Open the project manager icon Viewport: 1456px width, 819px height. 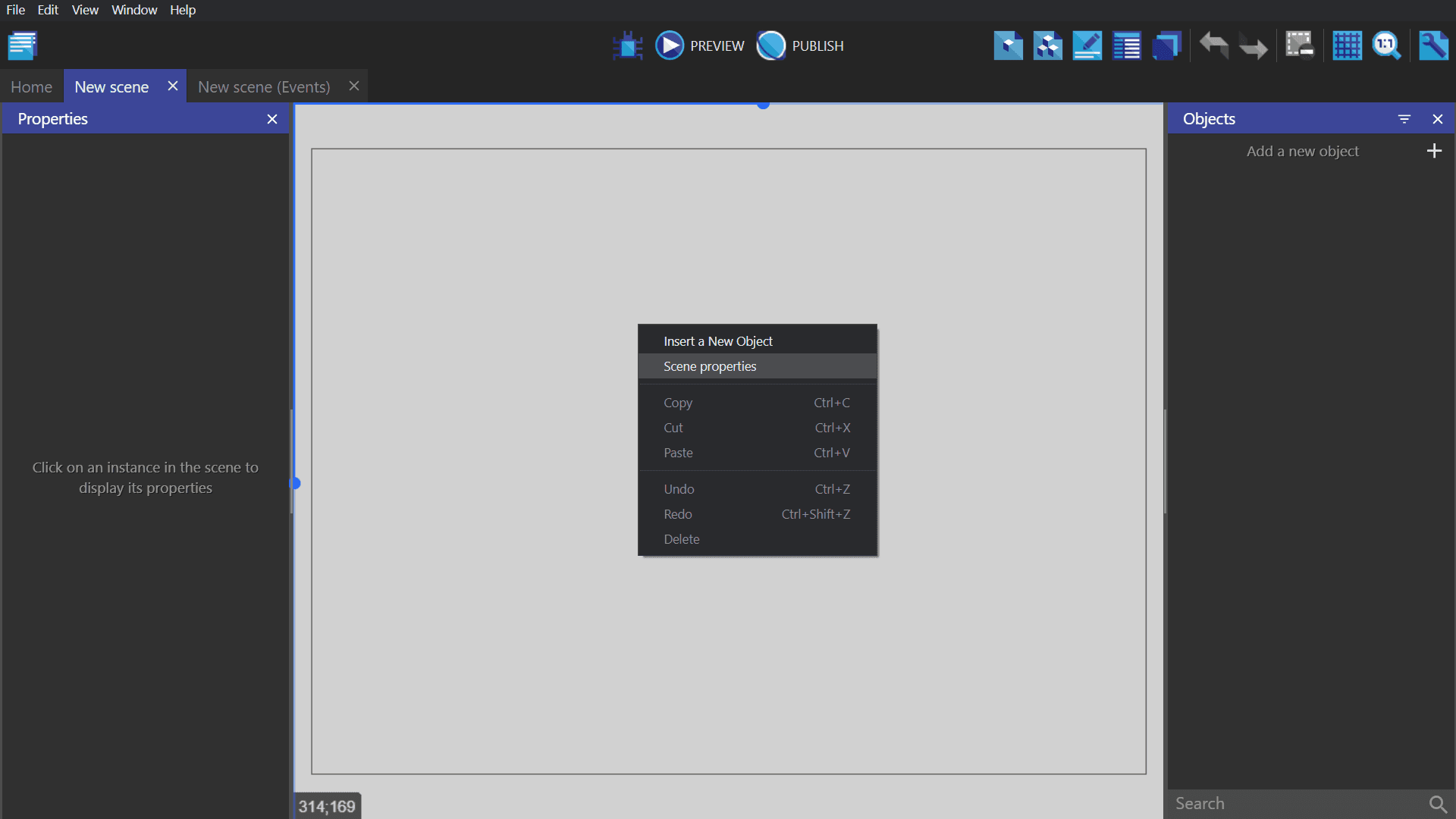click(x=23, y=45)
